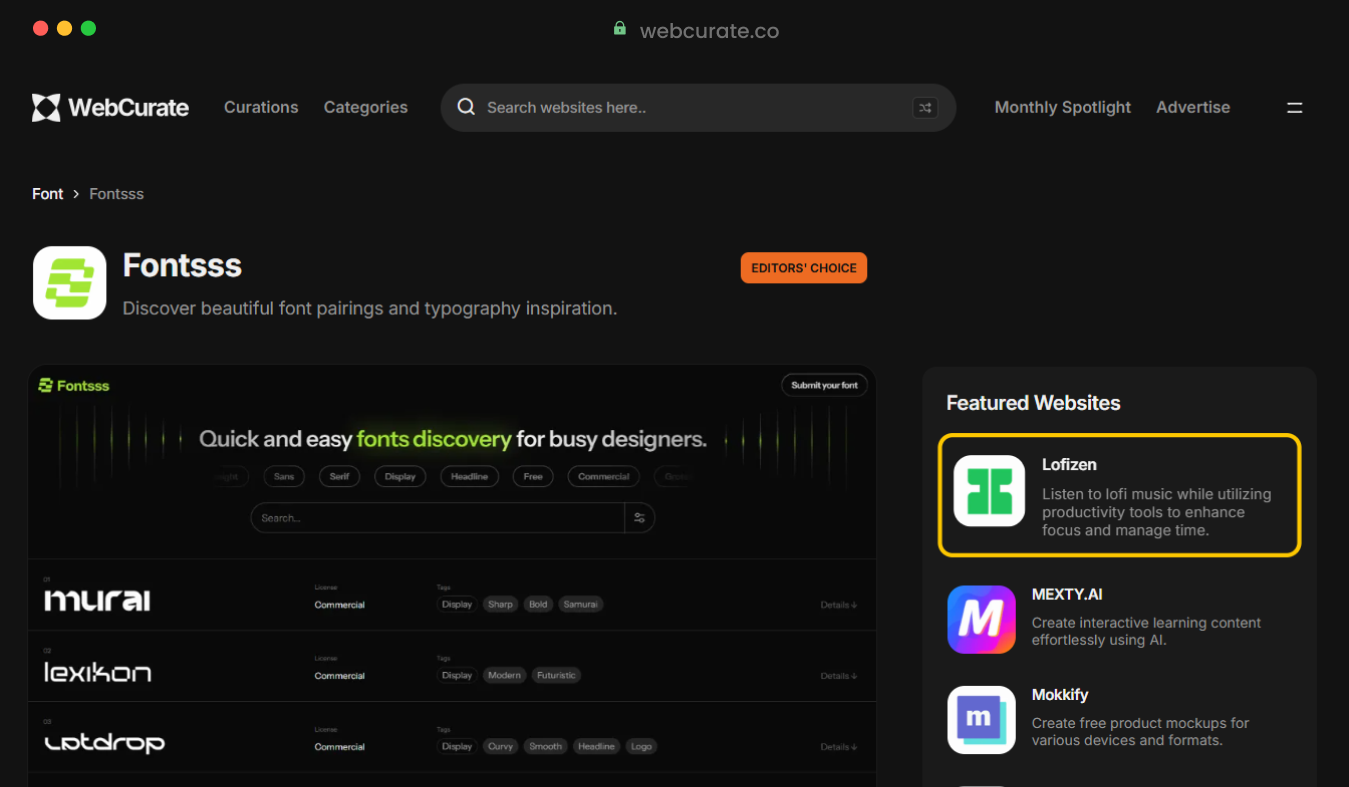Expand Details for the lotdrop font
1349x787 pixels.
pyautogui.click(x=838, y=747)
